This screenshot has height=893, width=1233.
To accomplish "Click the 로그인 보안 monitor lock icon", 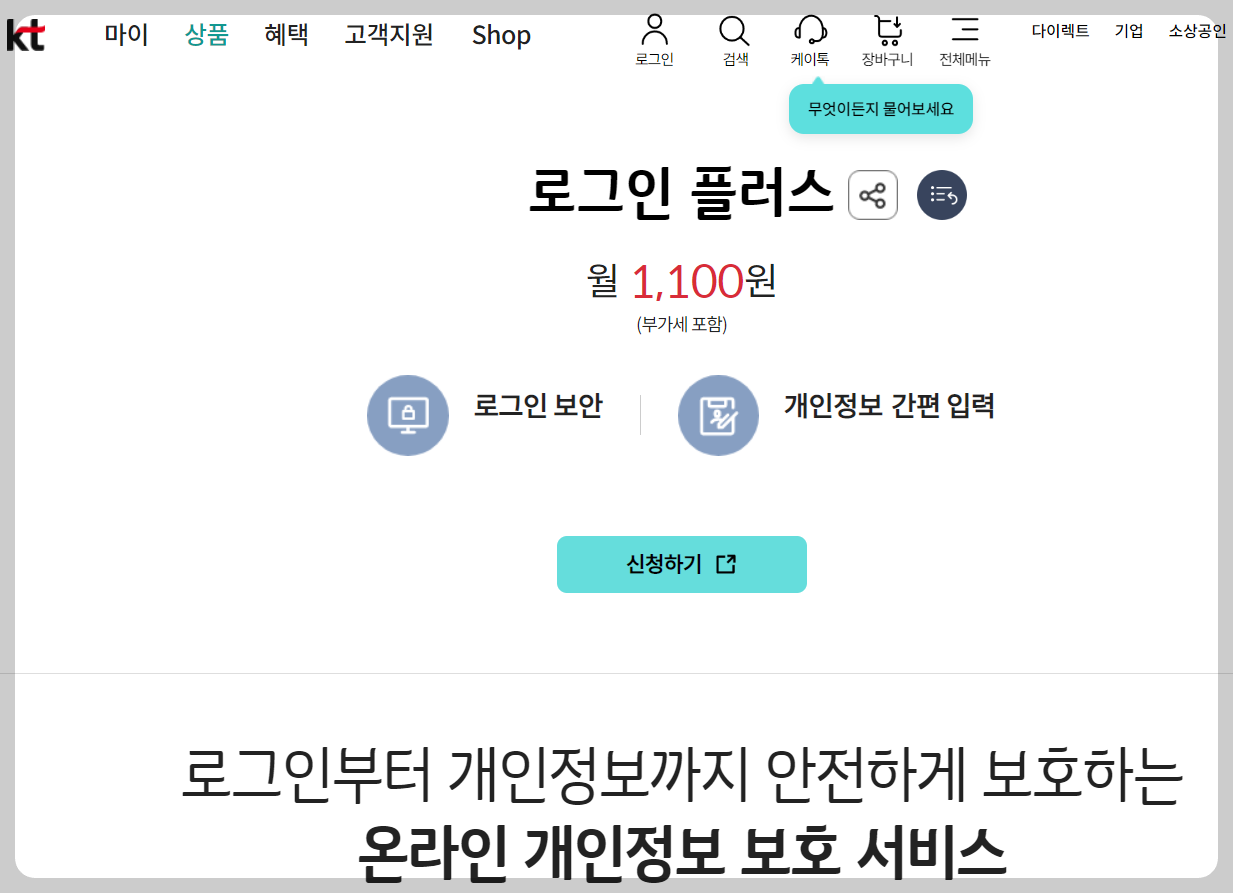I will (x=408, y=415).
